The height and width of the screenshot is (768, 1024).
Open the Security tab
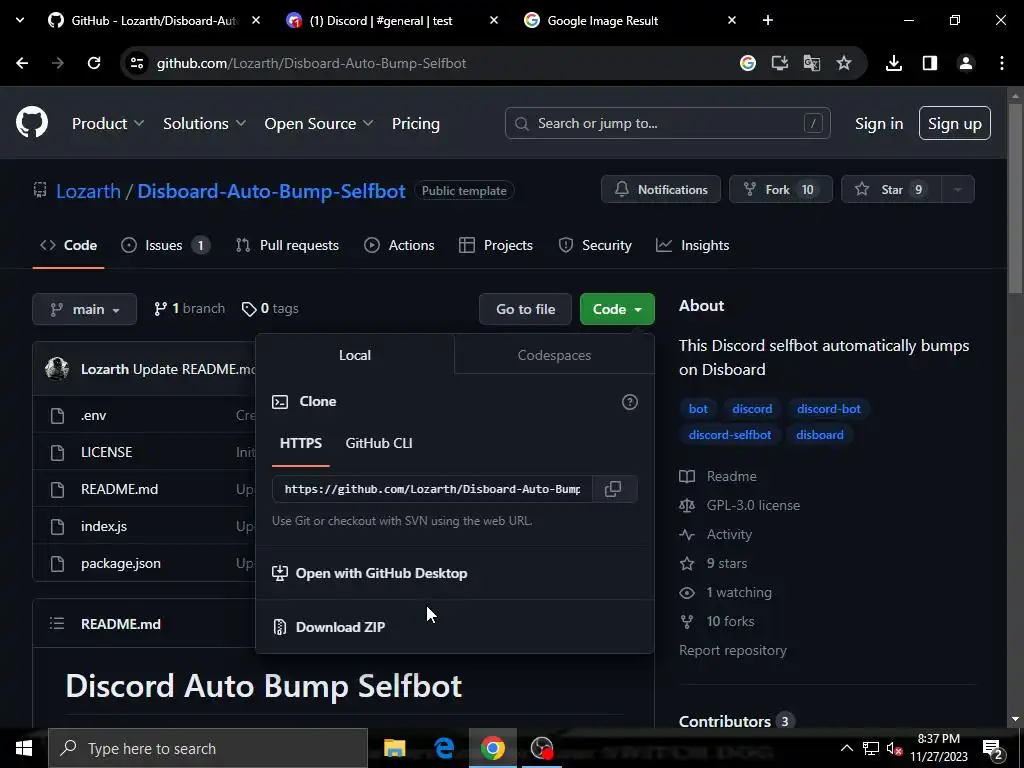[x=595, y=246]
